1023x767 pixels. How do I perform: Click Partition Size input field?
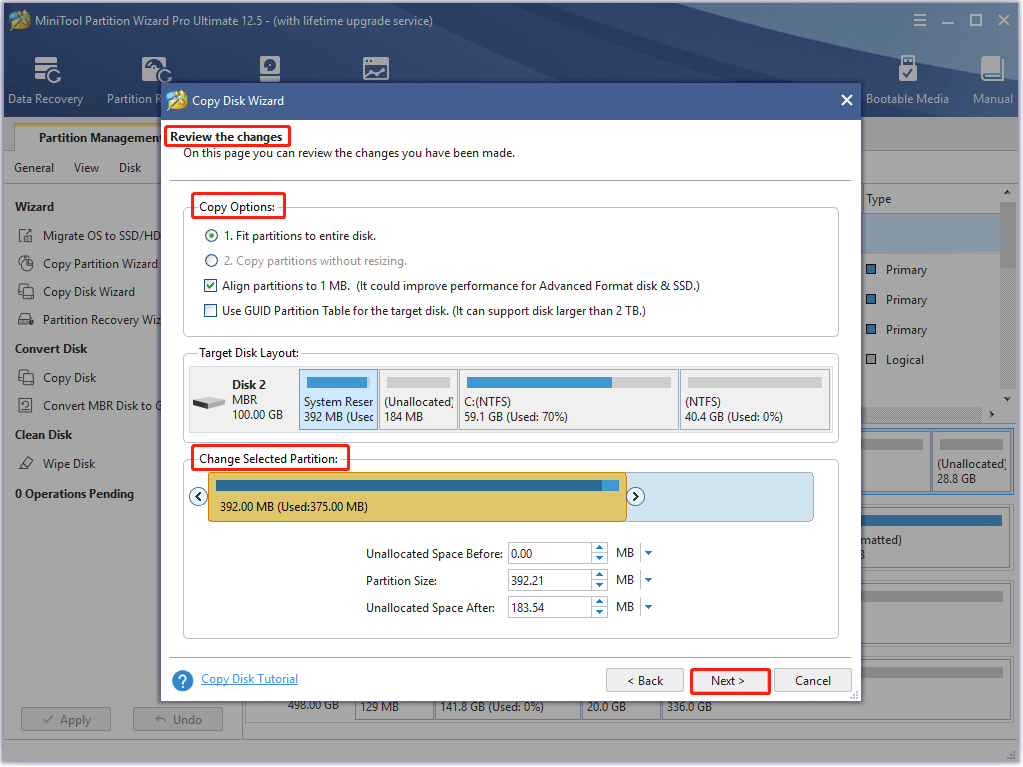[x=549, y=580]
